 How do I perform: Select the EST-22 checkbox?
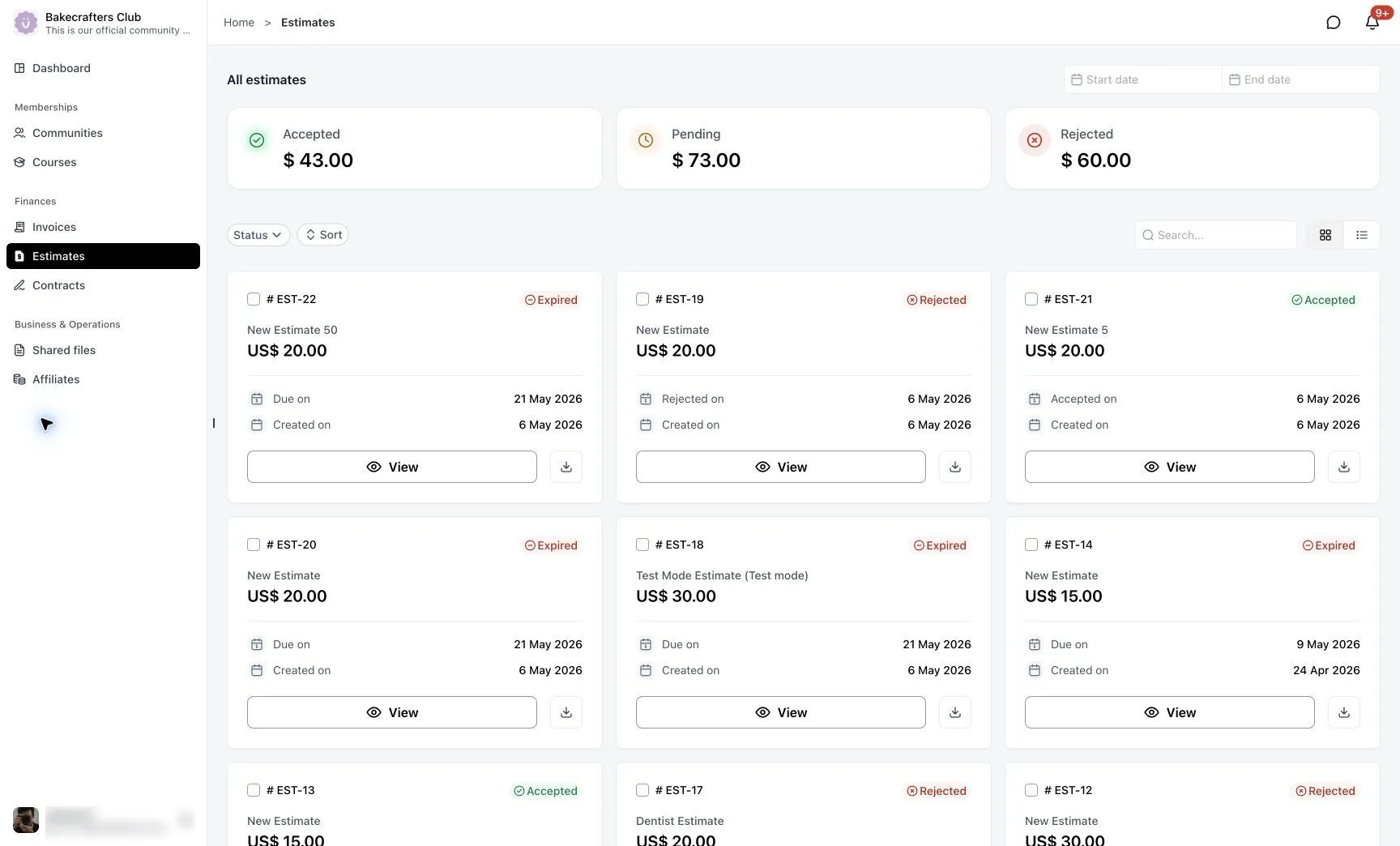254,299
